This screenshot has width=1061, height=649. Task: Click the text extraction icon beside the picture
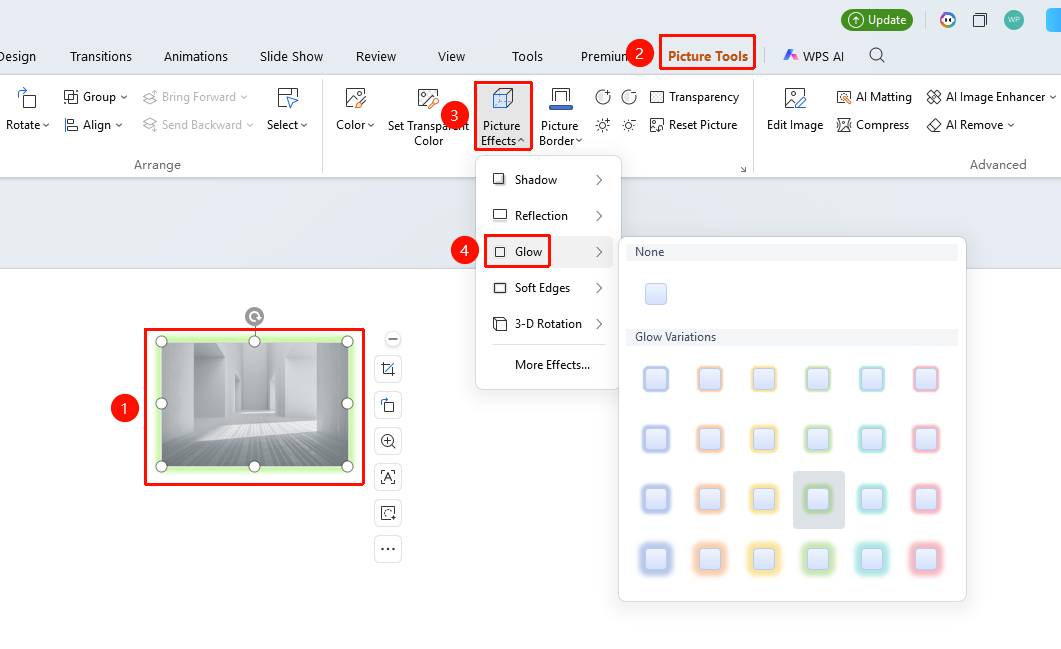(388, 477)
